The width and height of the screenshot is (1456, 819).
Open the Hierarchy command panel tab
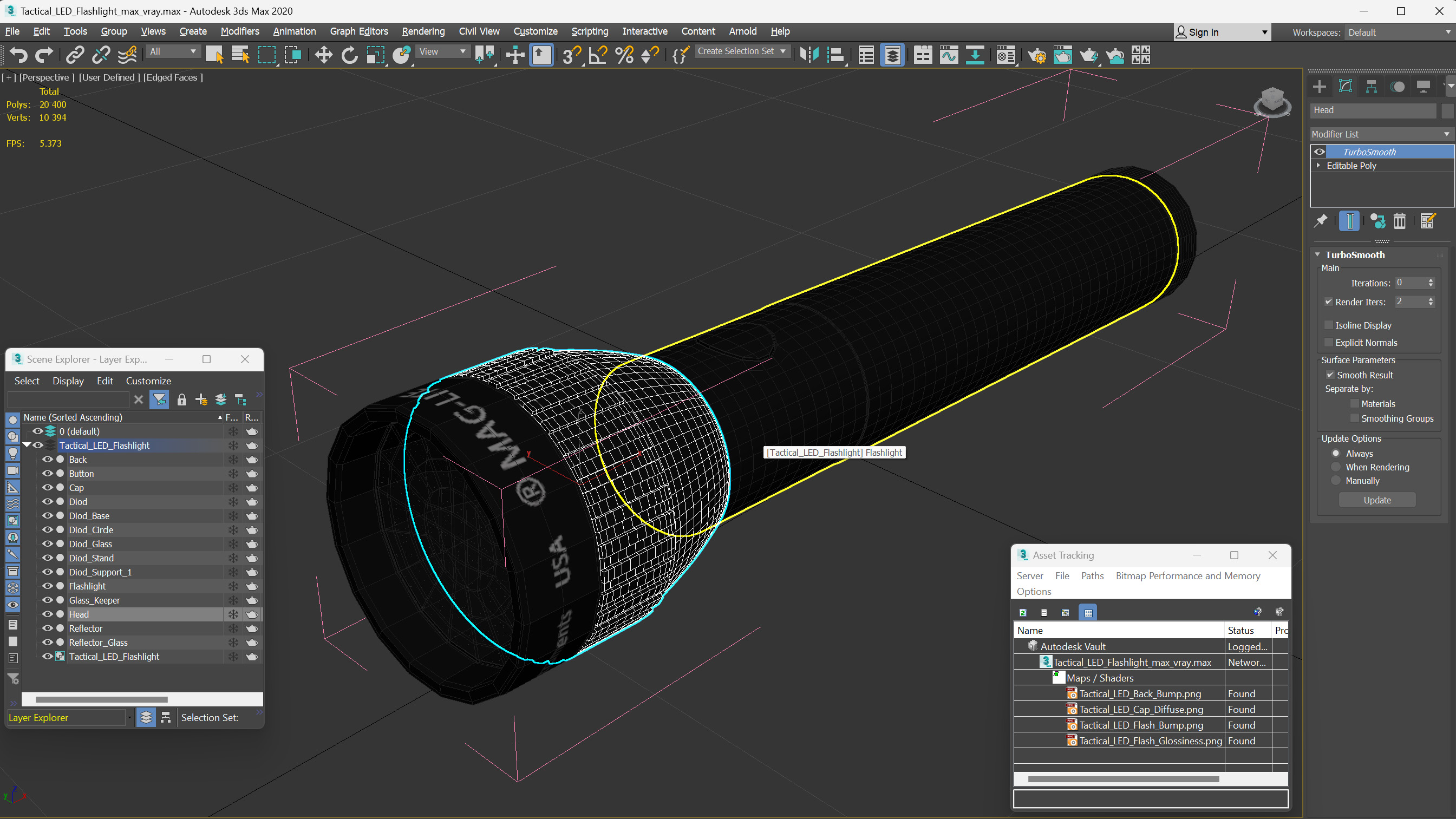(1371, 87)
